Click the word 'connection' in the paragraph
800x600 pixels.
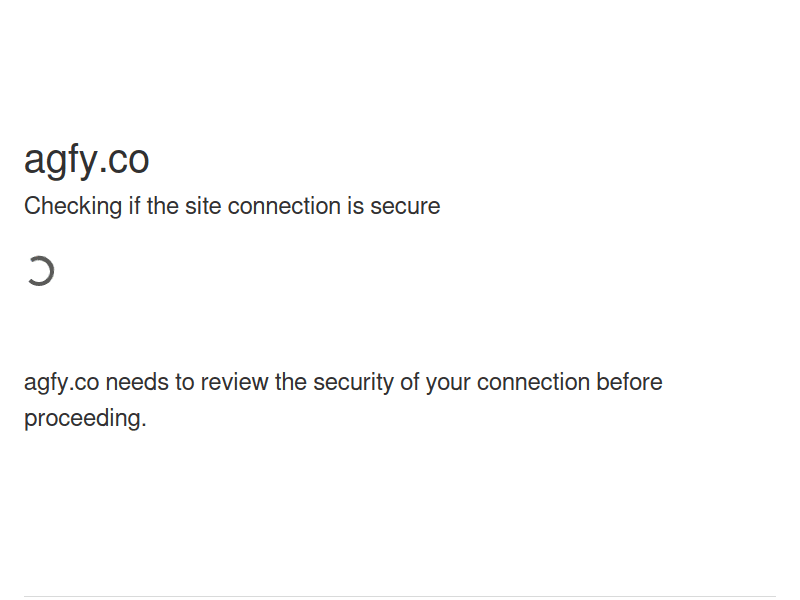(533, 382)
